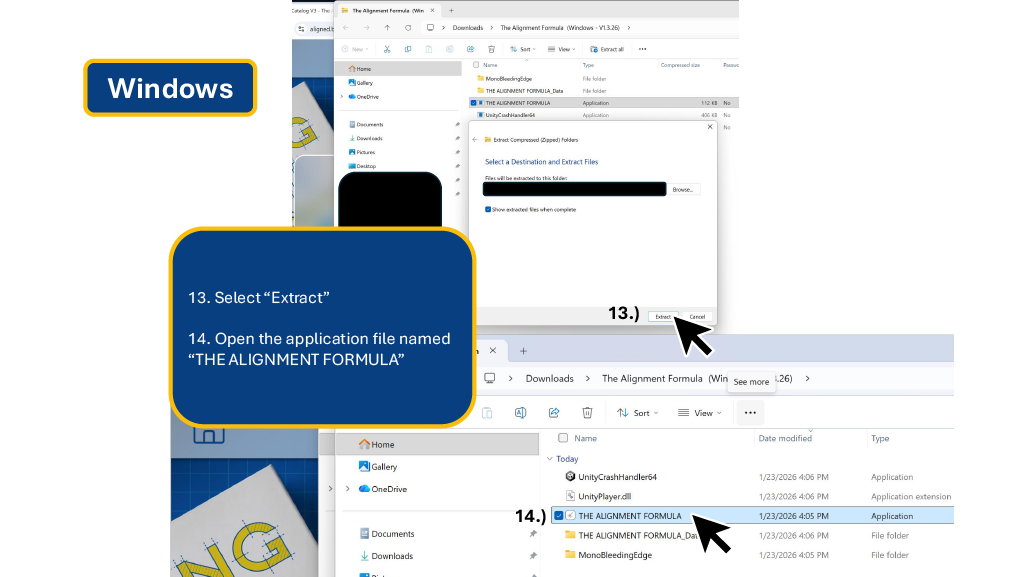Expand the OneDrive entry in the sidebar
The width and height of the screenshot is (1024, 577).
pos(348,488)
